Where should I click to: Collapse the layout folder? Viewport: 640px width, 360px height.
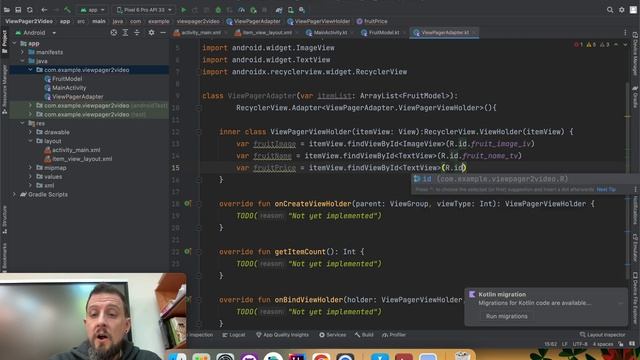(x=31, y=141)
